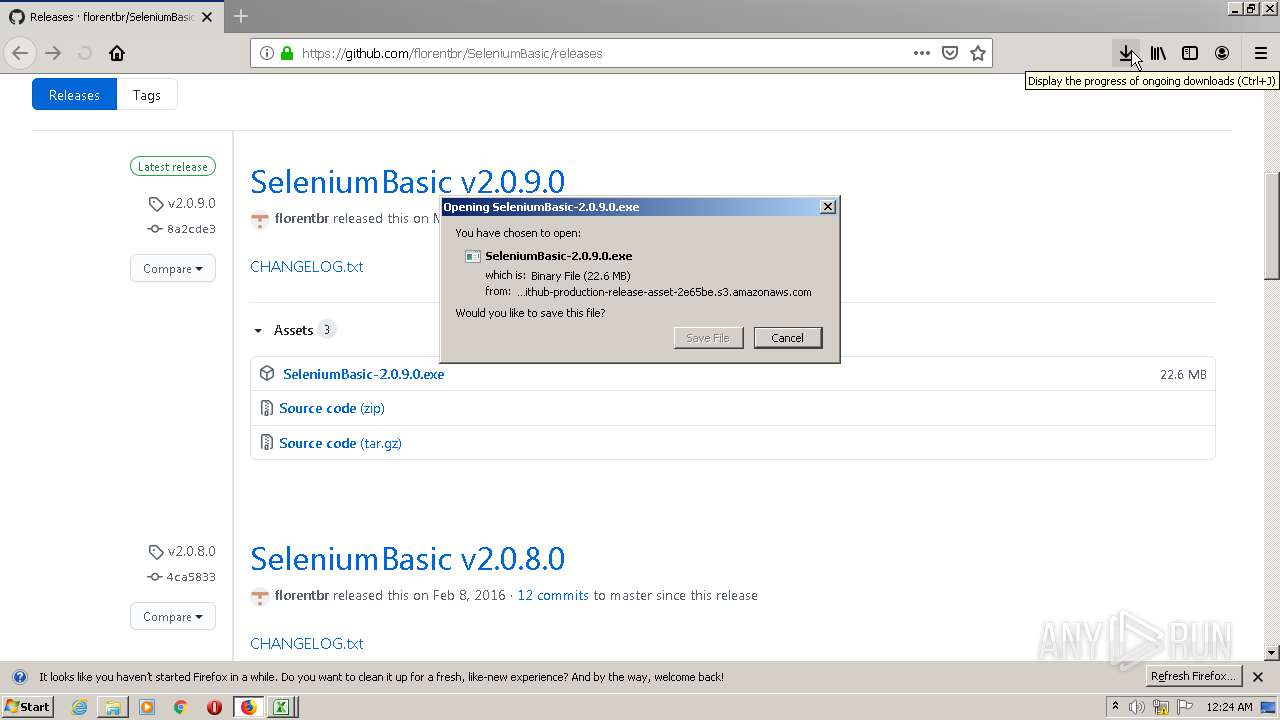Open the clock showing 12:24 AM
This screenshot has width=1280, height=720.
pyautogui.click(x=1230, y=707)
